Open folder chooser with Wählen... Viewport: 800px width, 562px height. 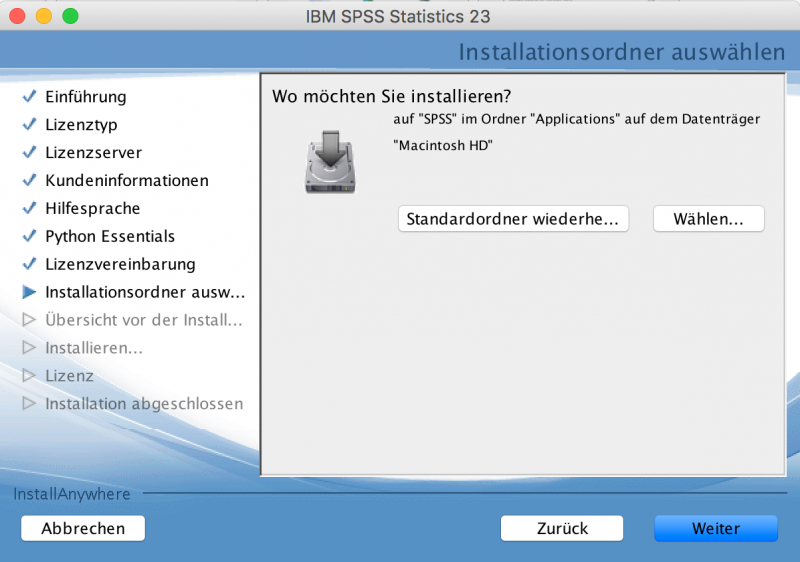coord(709,219)
